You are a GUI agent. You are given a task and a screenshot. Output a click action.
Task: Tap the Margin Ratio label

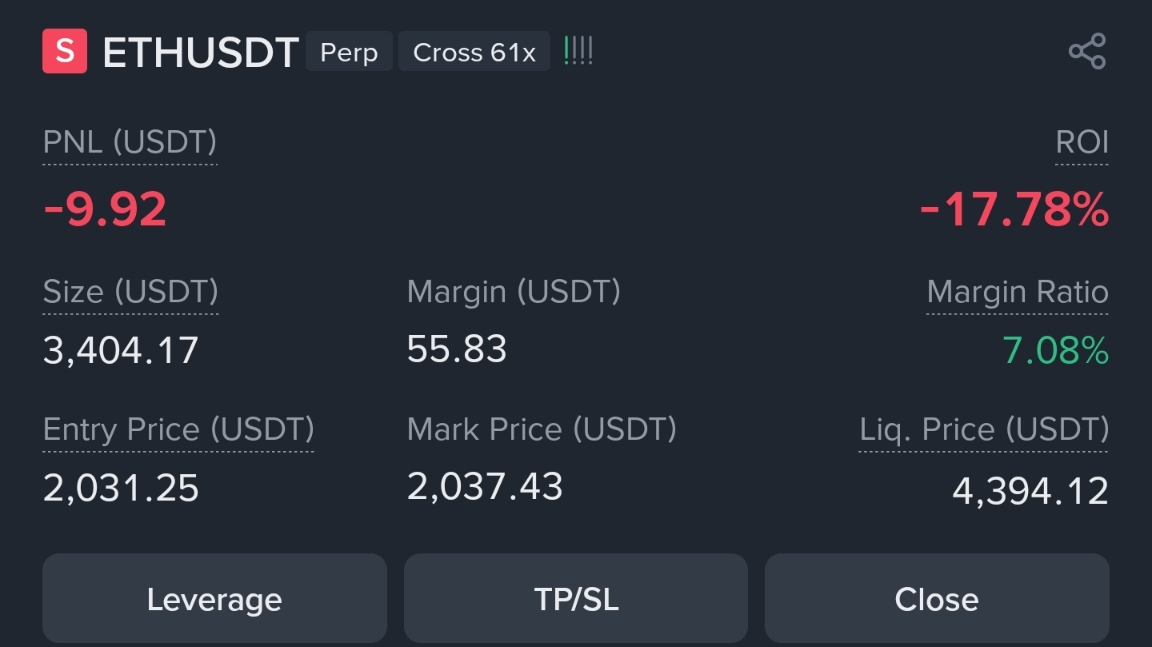point(1018,292)
